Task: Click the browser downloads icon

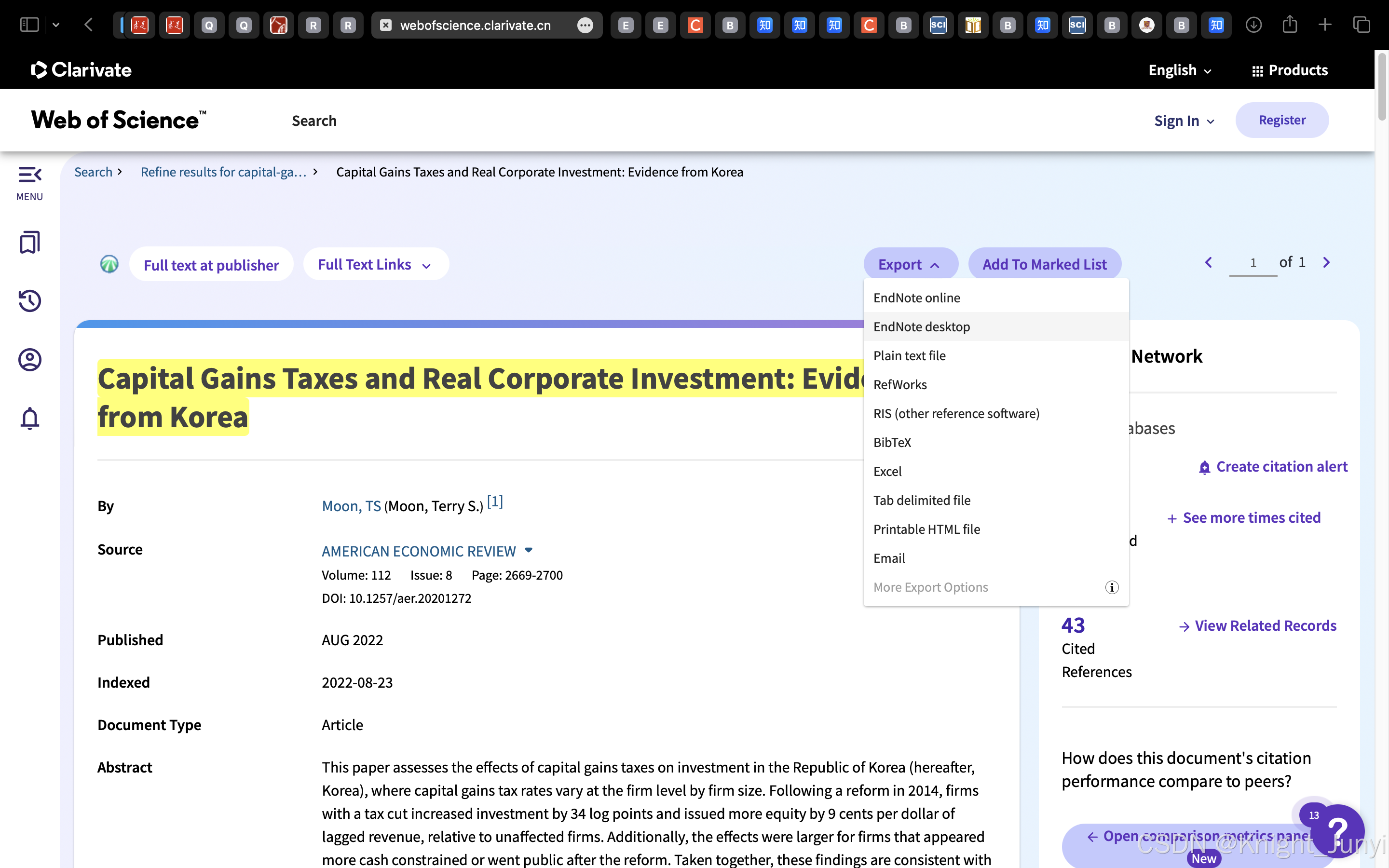Action: coord(1253,25)
